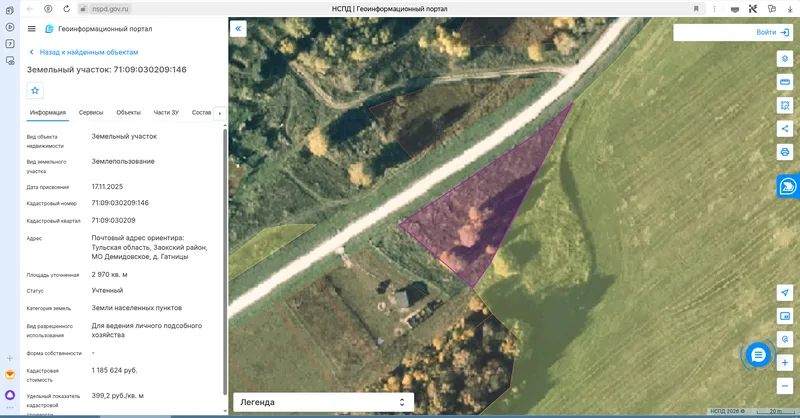
Task: Zoom in with the plus button
Action: click(x=785, y=362)
